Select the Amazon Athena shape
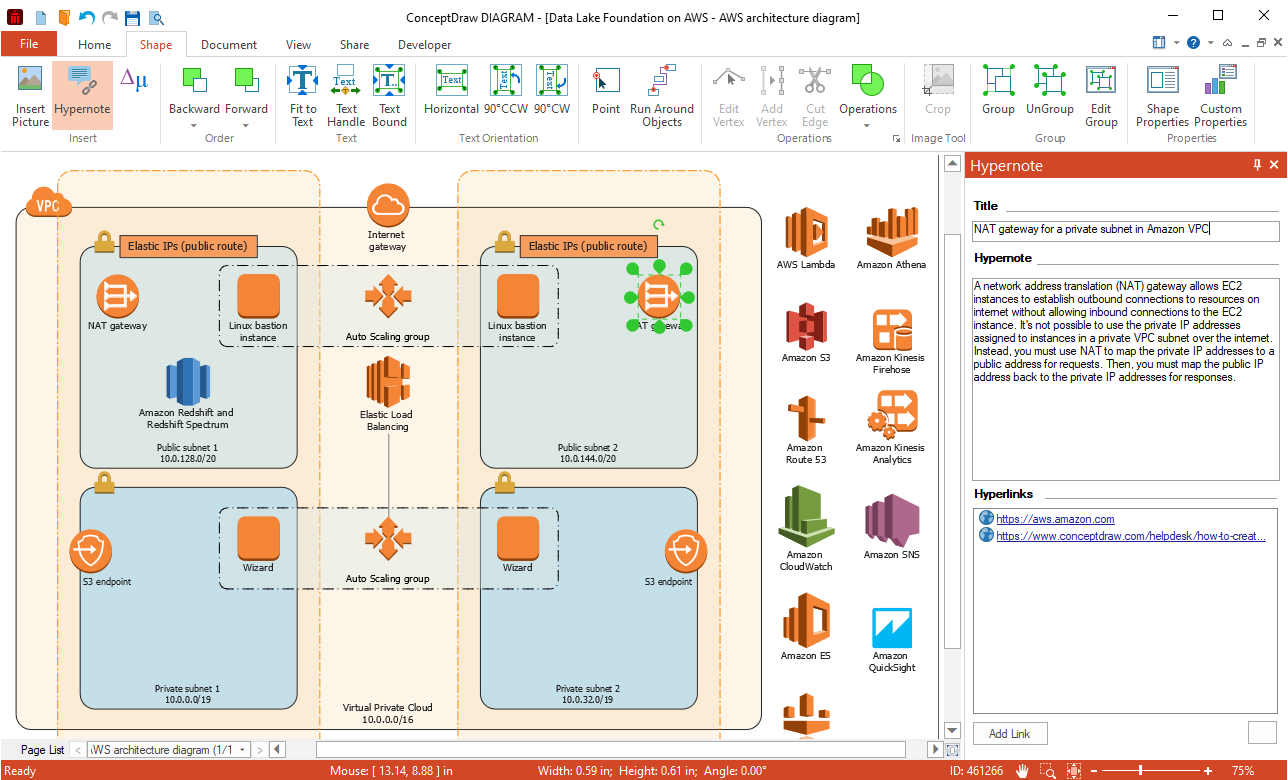The image size is (1288, 780). pos(892,240)
